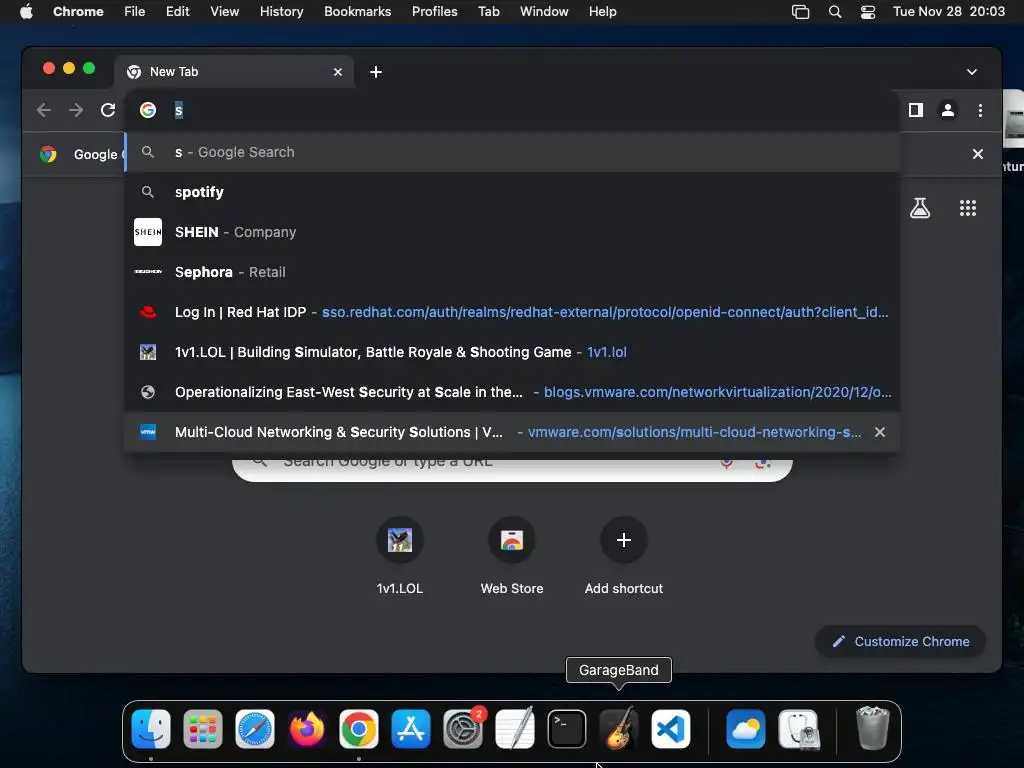
Task: Click the Stage Manager icon in the menu bar
Action: pos(800,12)
